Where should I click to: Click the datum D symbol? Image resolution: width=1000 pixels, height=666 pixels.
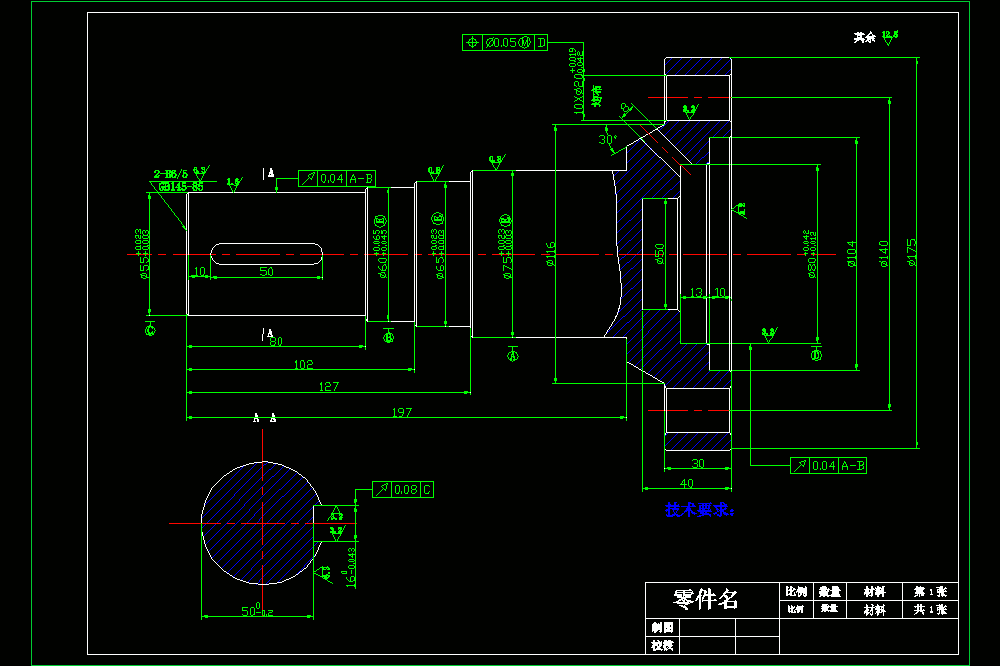tap(816, 354)
